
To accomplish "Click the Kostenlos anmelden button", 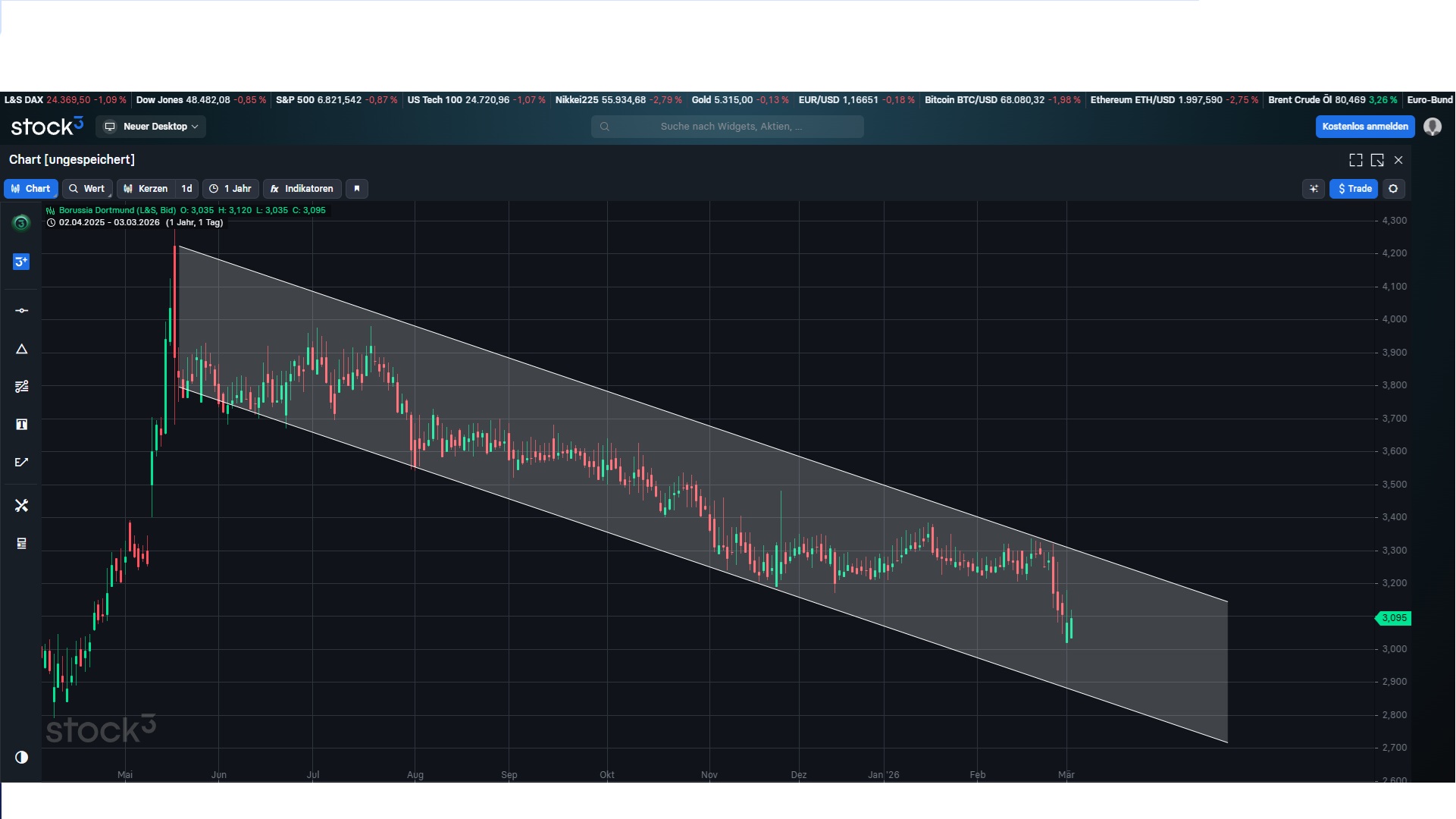I will click(1365, 127).
